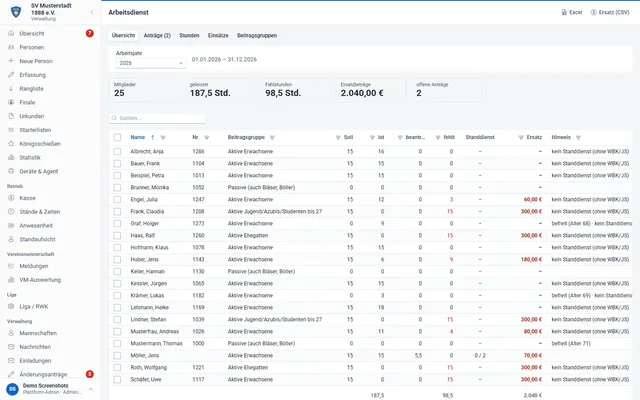The image size is (640, 400).
Task: Export the table to Excel
Action: tap(572, 12)
